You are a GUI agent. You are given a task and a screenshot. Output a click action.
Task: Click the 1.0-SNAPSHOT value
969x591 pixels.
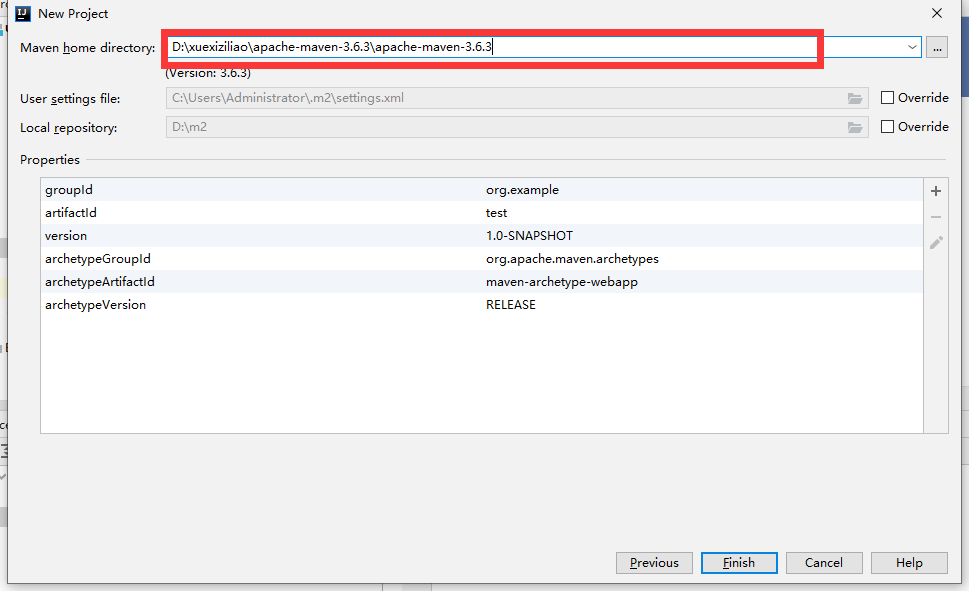point(529,236)
